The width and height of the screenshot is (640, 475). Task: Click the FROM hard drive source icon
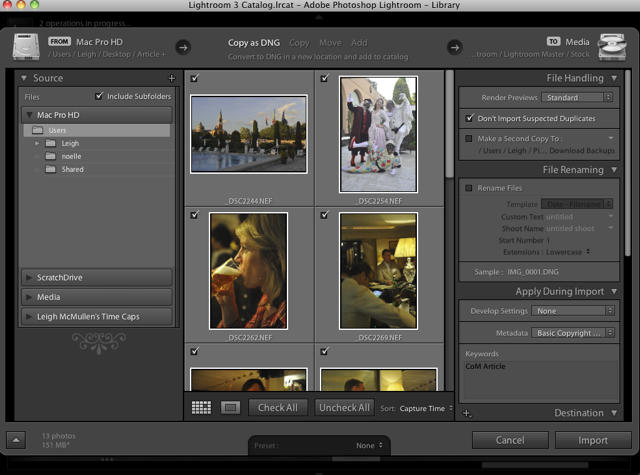pos(24,46)
